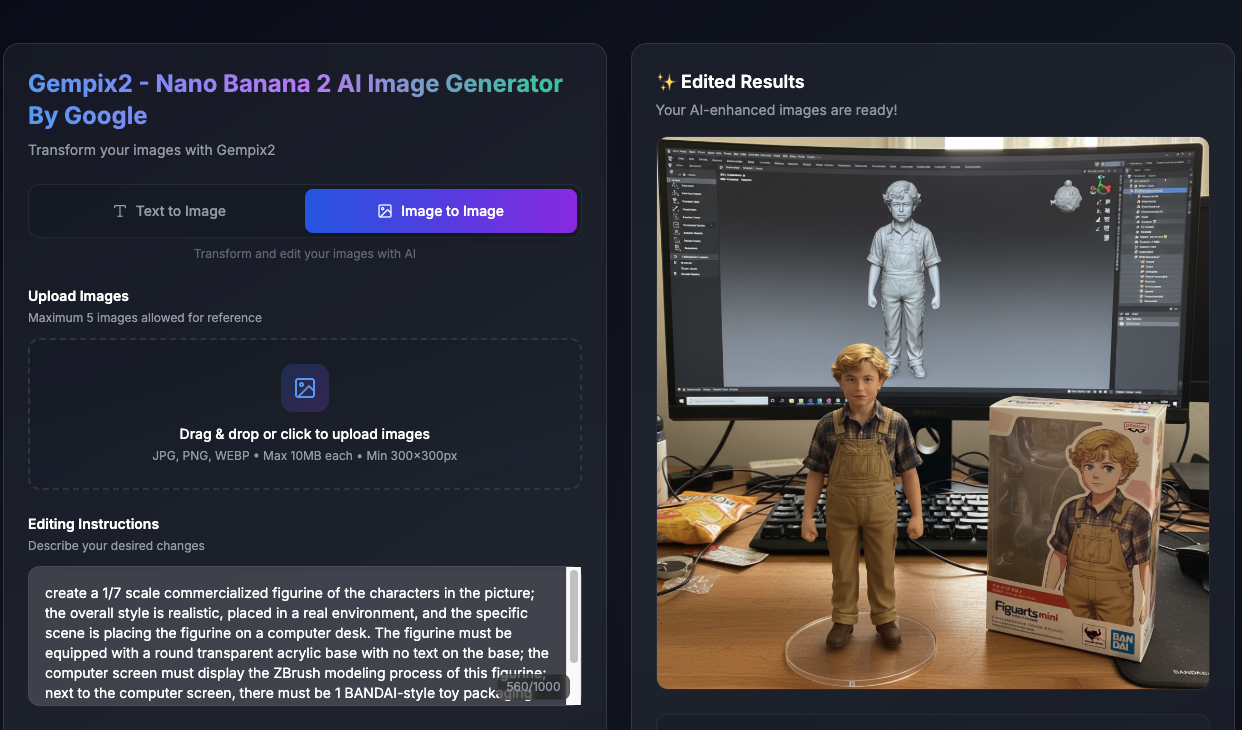The height and width of the screenshot is (730, 1242).
Task: Place cursor in the Editing Instructions text box
Action: (300, 635)
